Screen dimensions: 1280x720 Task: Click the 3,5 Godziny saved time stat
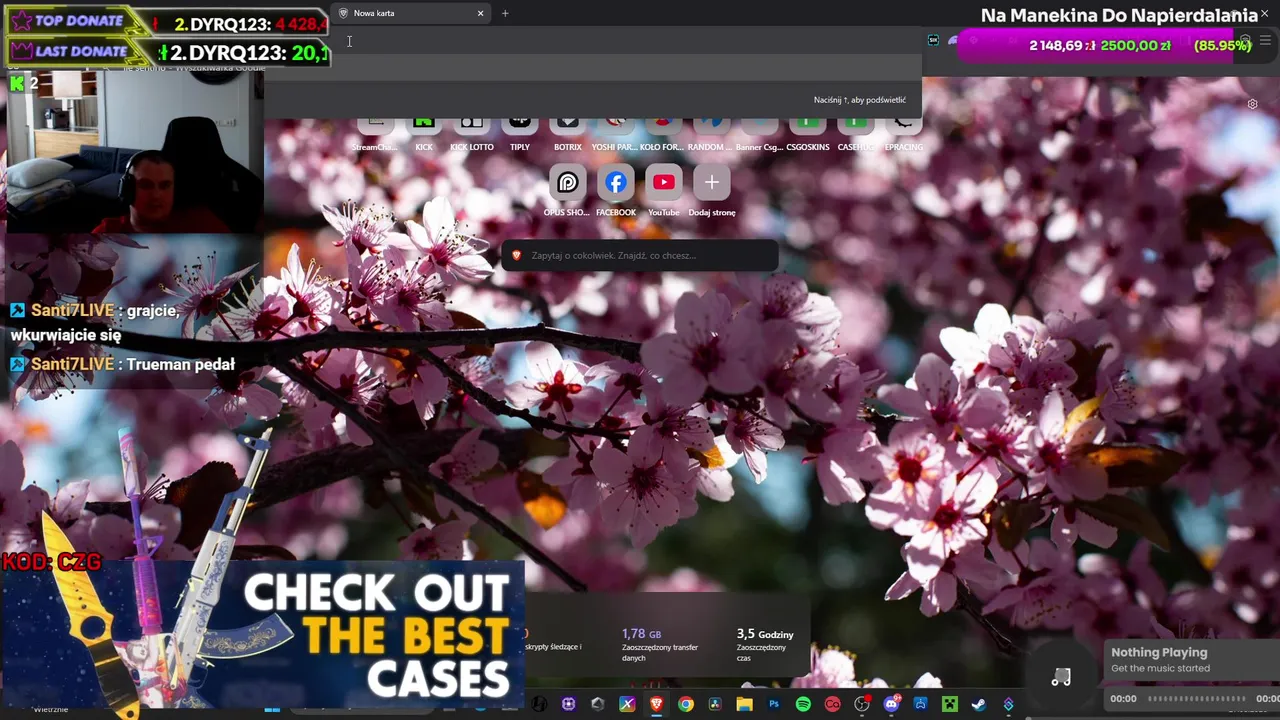pyautogui.click(x=764, y=645)
